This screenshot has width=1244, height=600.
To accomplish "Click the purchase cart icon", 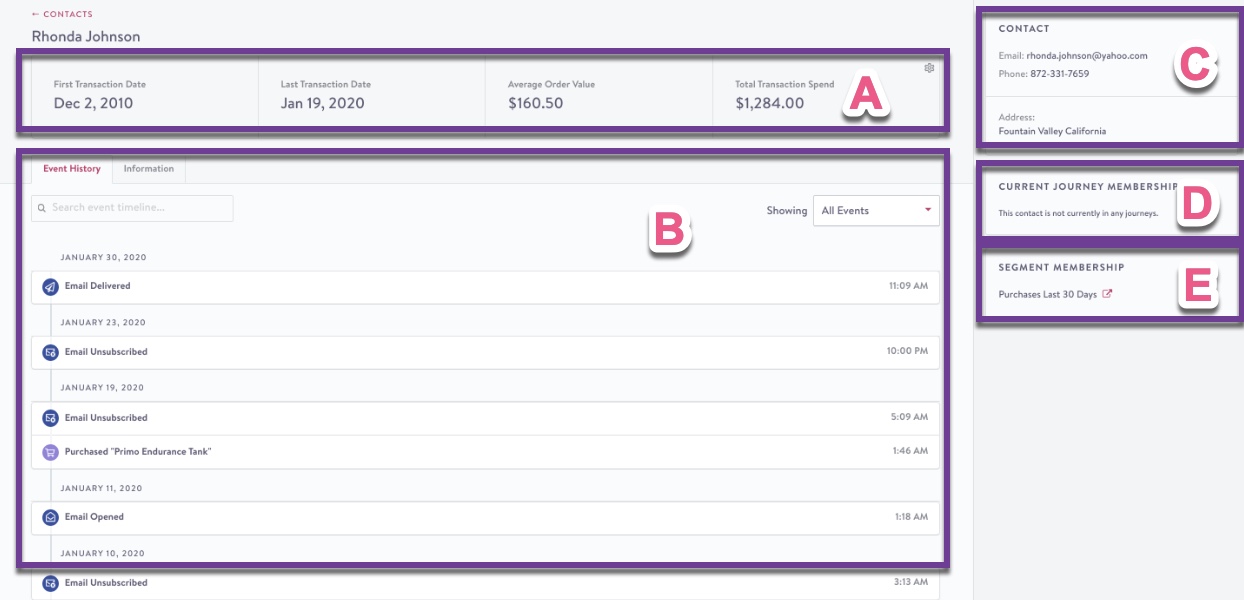I will pyautogui.click(x=50, y=452).
